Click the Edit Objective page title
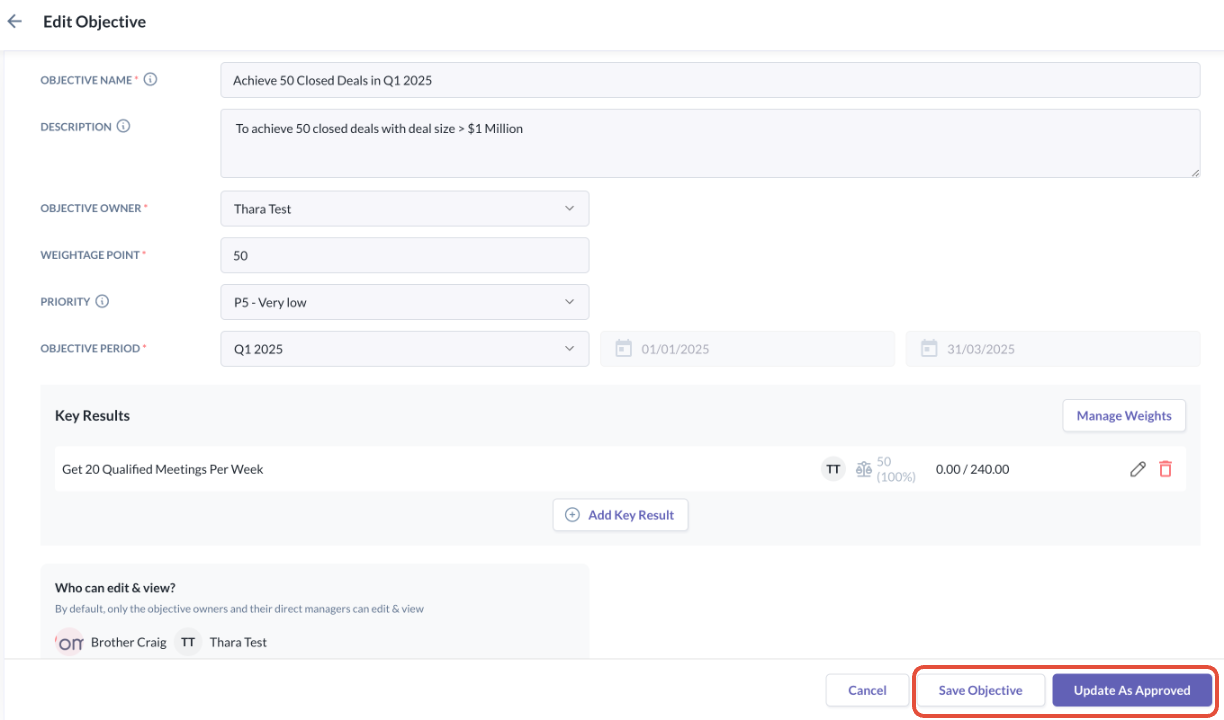This screenshot has width=1224, height=720. (94, 21)
